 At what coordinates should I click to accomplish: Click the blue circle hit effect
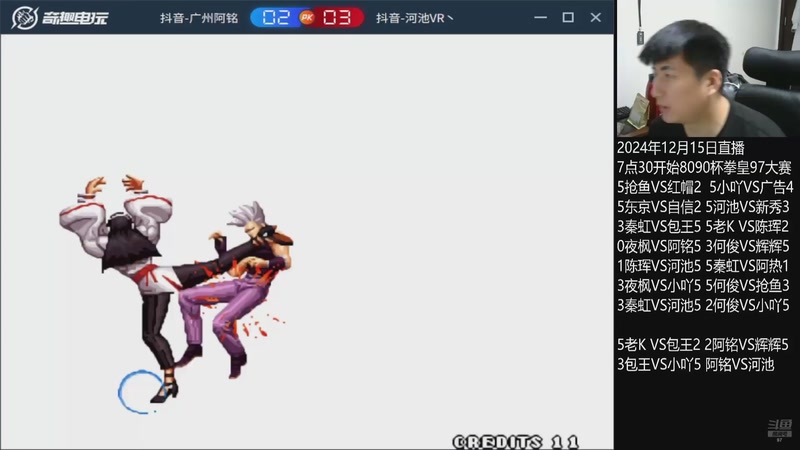pos(140,392)
